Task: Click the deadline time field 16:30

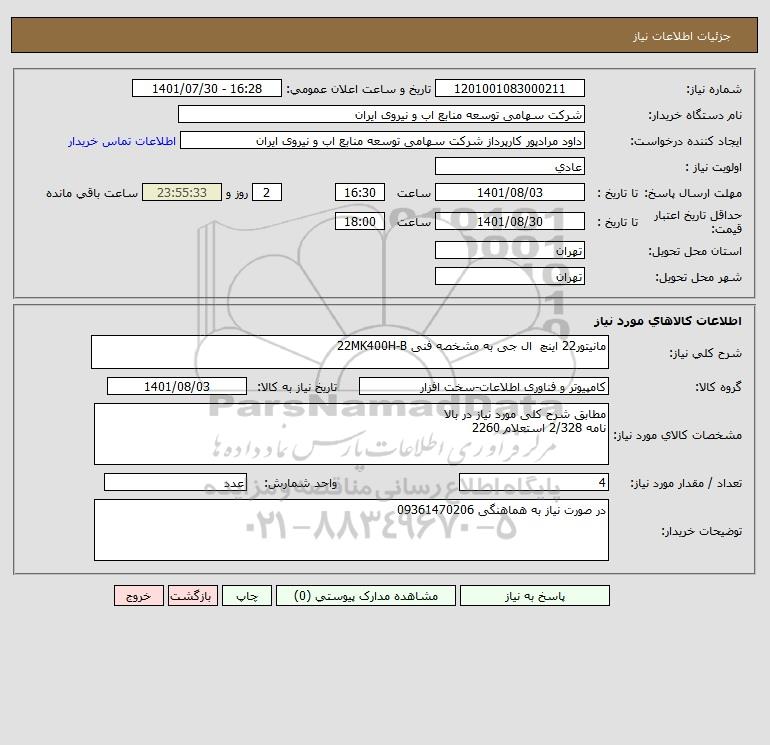Action: 360,193
